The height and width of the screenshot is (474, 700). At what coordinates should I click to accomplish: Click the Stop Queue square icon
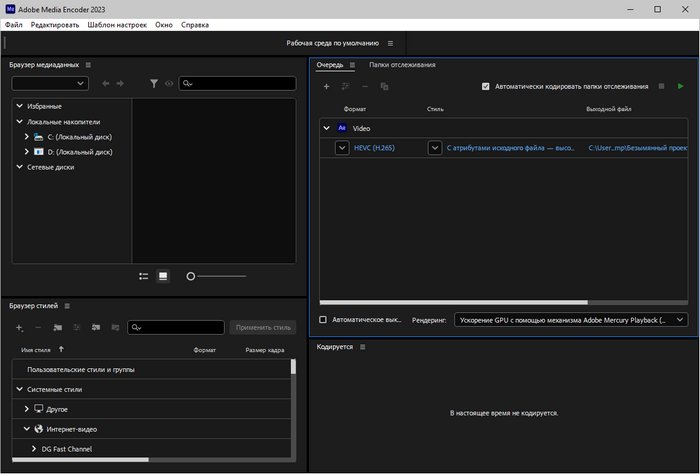coord(662,86)
